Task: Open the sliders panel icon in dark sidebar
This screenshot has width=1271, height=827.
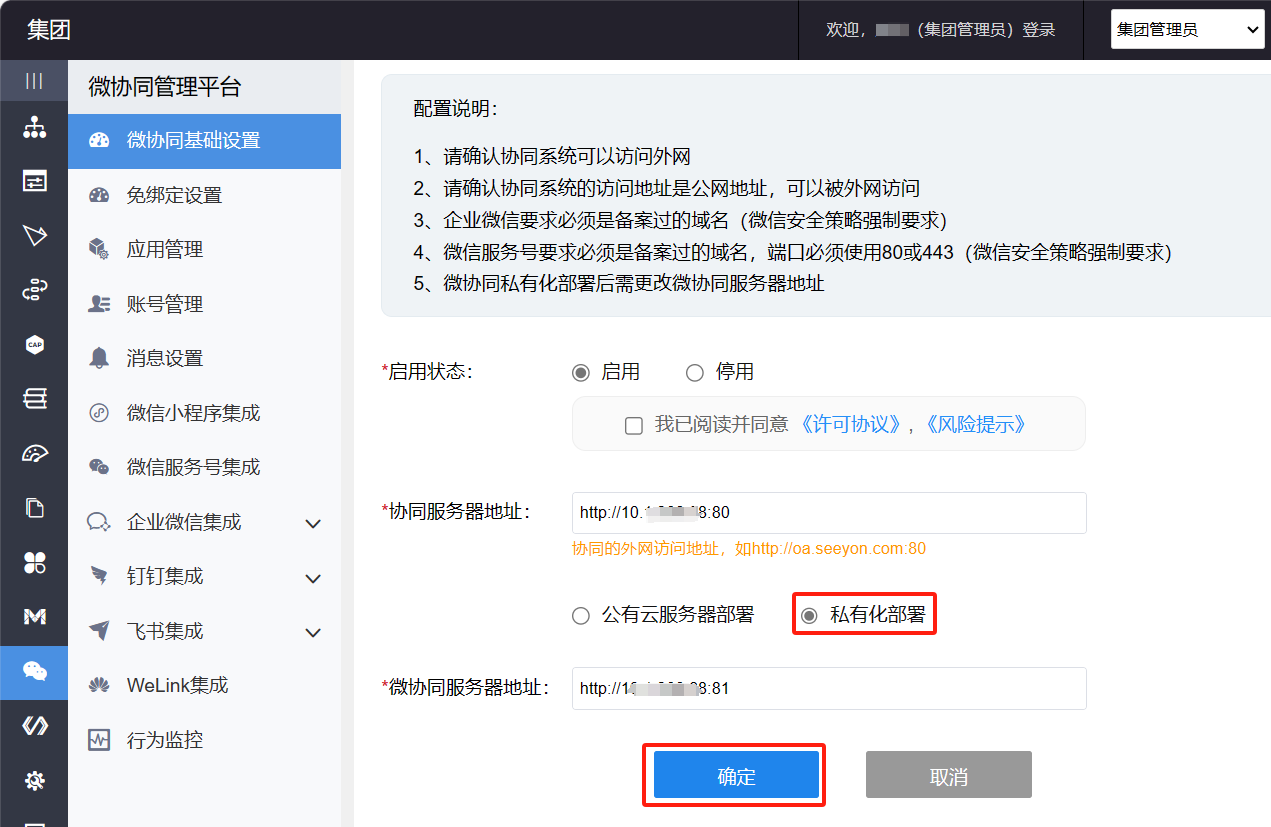Action: pos(34,181)
